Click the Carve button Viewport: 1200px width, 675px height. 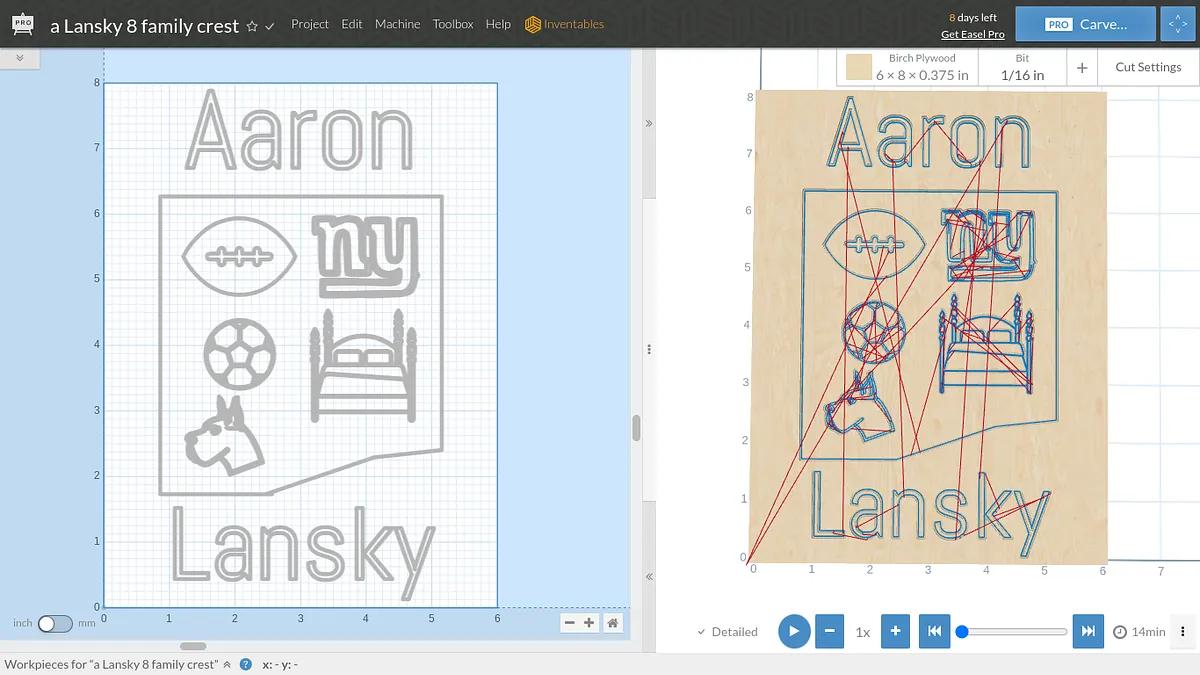(1086, 24)
